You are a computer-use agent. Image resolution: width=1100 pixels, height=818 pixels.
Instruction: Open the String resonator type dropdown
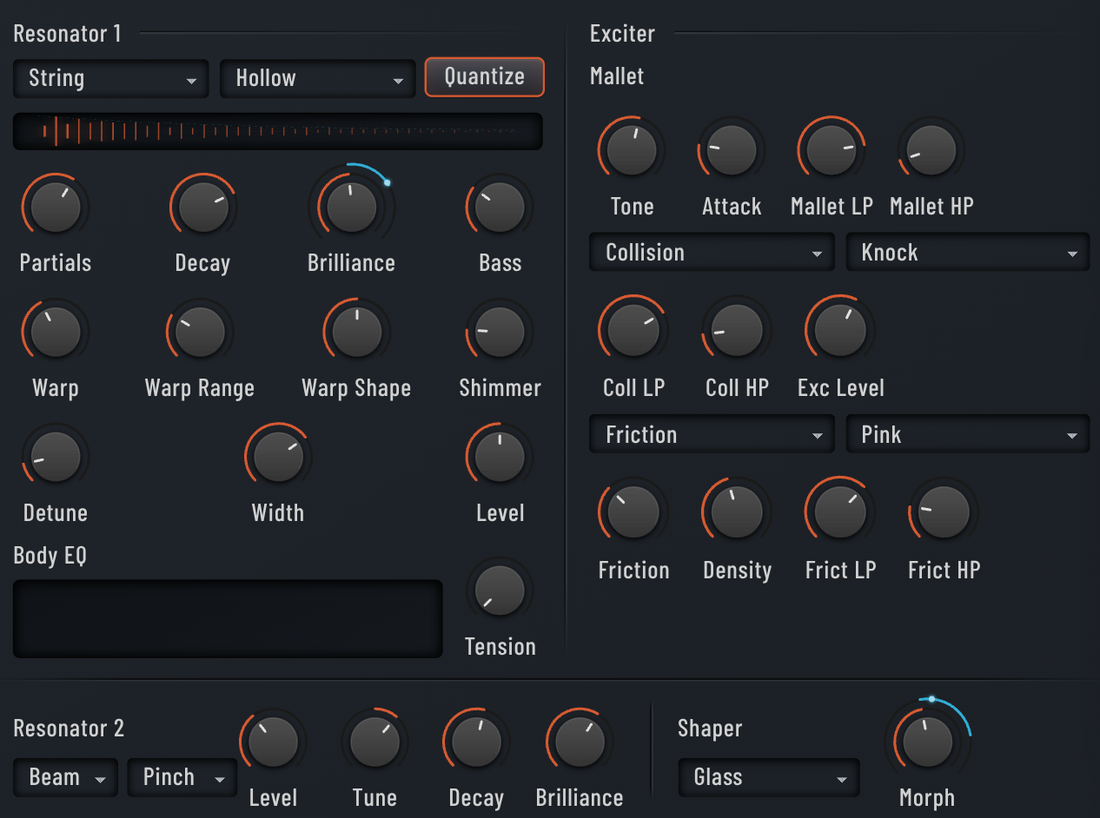[x=111, y=78]
